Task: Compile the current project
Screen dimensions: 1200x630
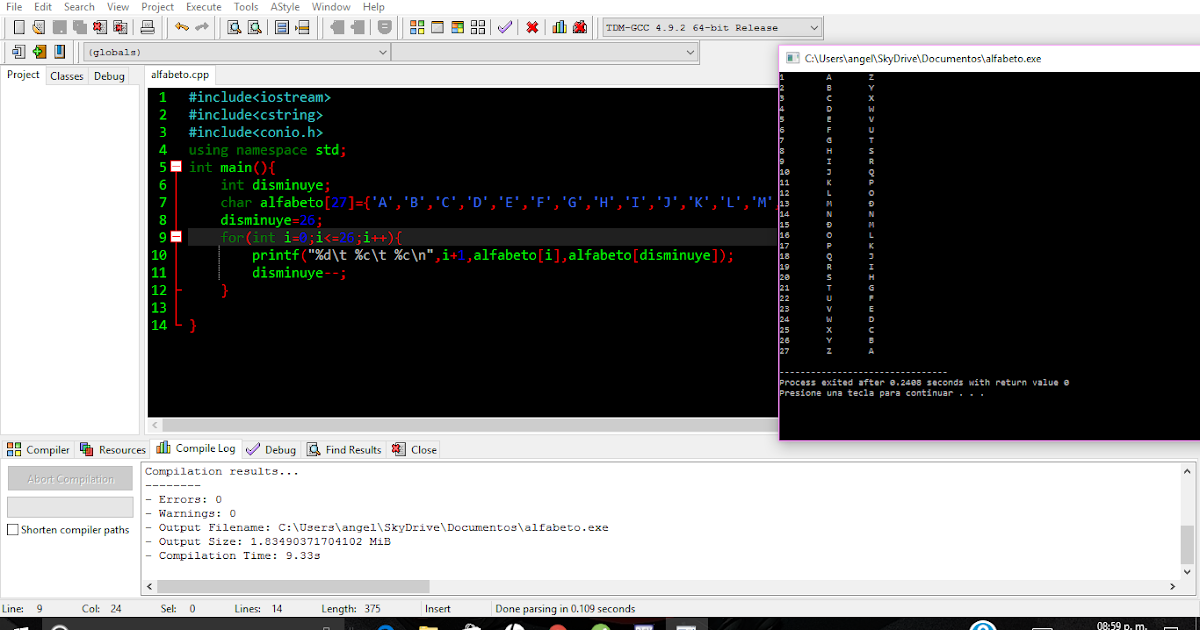Action: pos(417,27)
